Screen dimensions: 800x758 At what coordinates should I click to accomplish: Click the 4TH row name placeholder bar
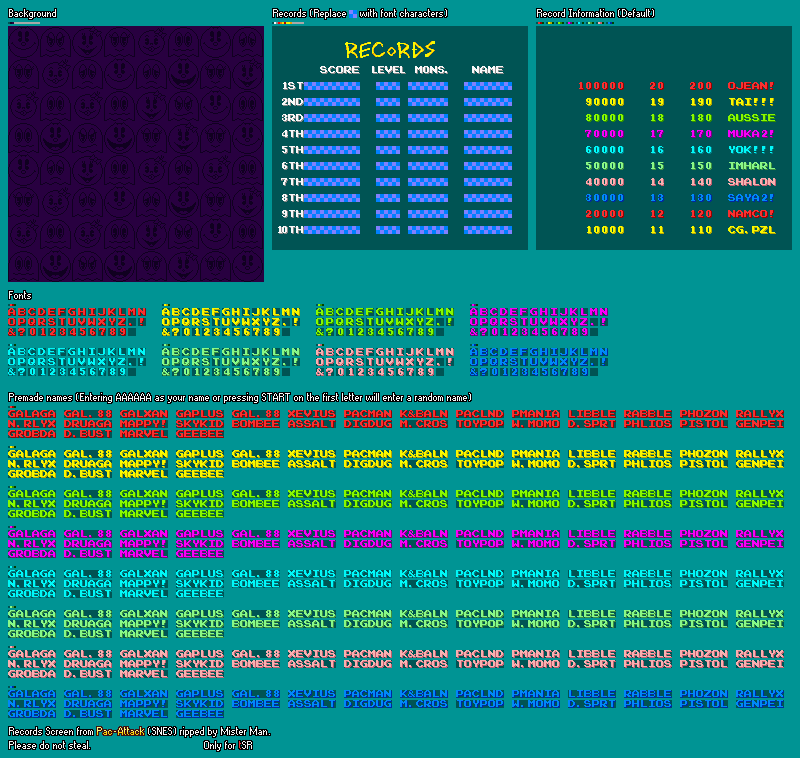(x=488, y=134)
